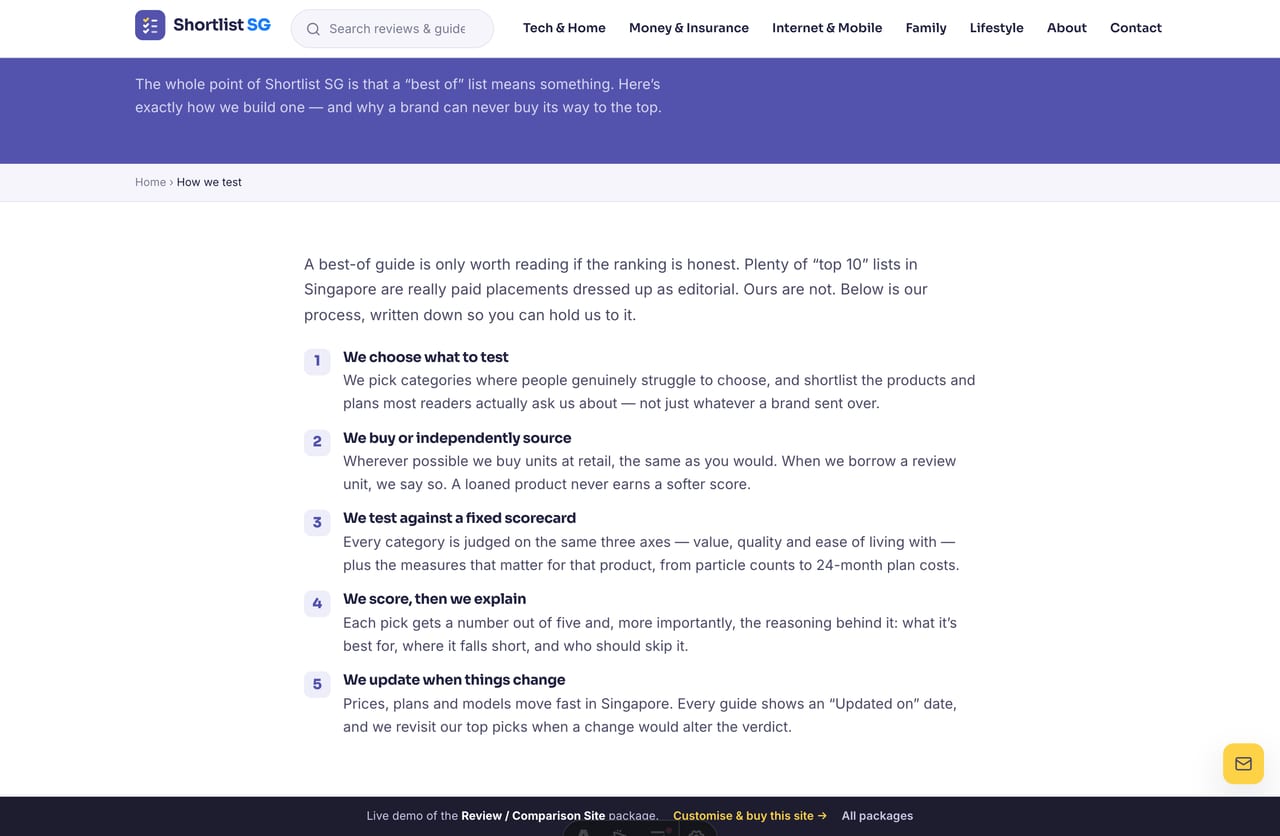1280x836 pixels.
Task: Click the We choose what to test heading
Action: tap(426, 357)
